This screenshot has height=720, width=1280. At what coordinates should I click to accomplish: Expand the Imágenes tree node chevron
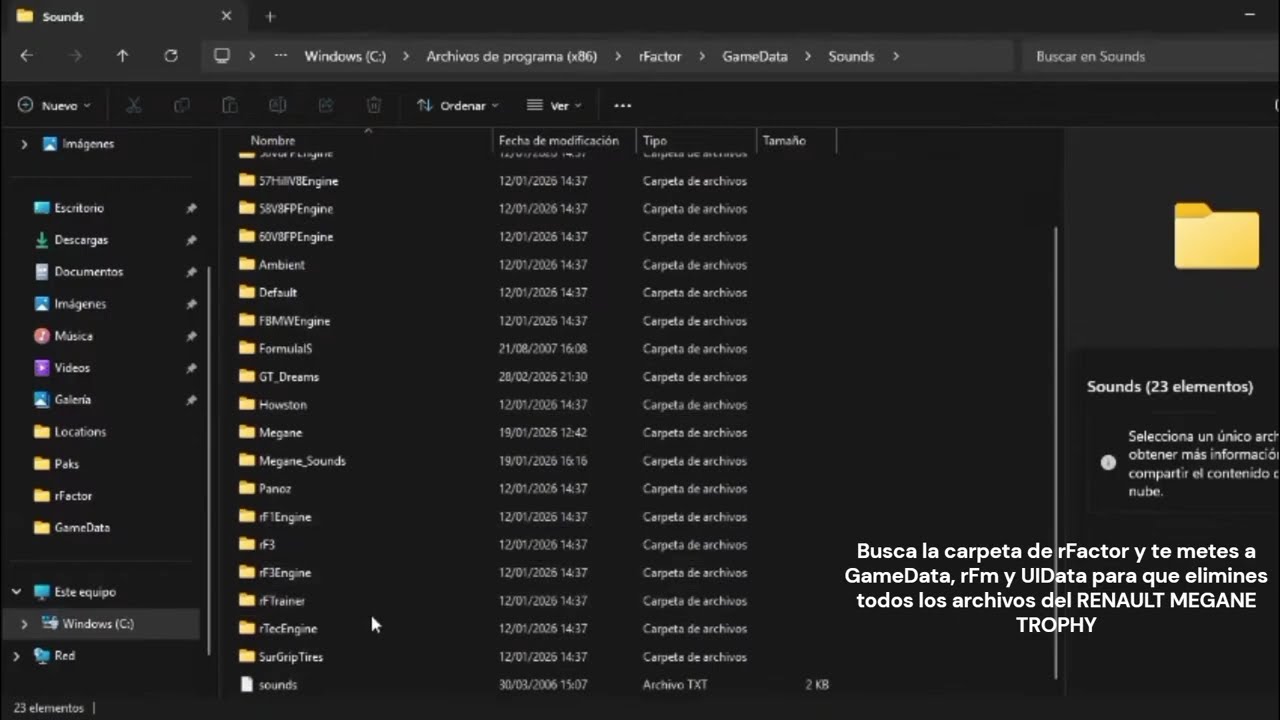(24, 144)
